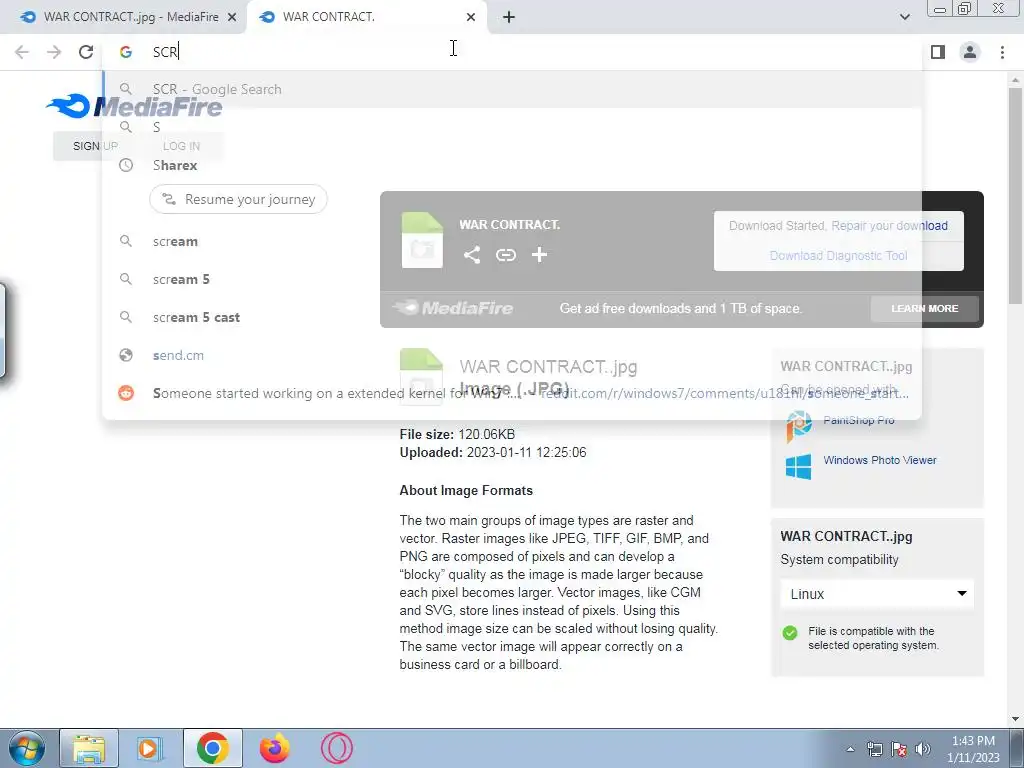Click the green compatibility checkmark icon

(790, 632)
